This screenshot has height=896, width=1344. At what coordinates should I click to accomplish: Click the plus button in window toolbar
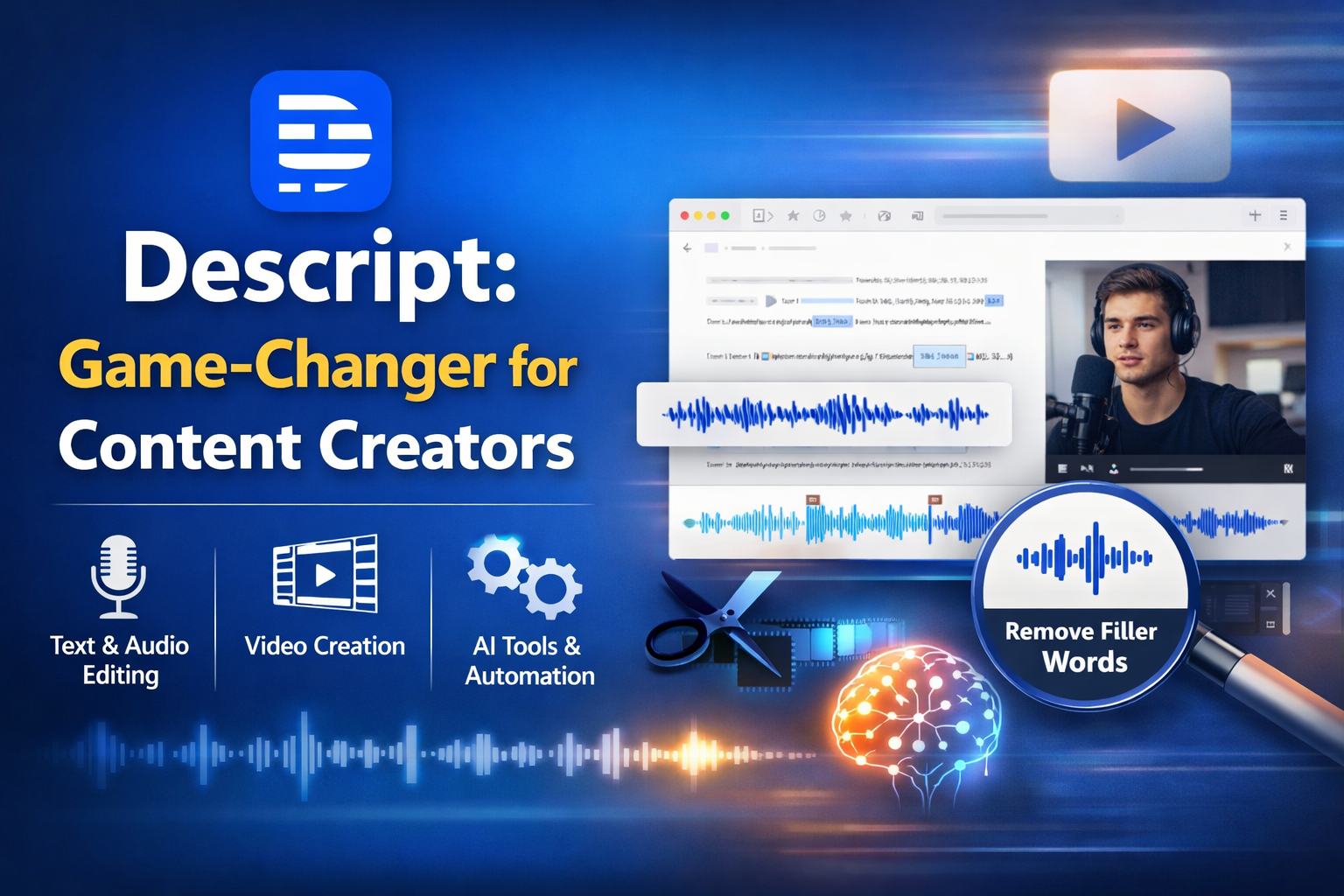[1254, 215]
